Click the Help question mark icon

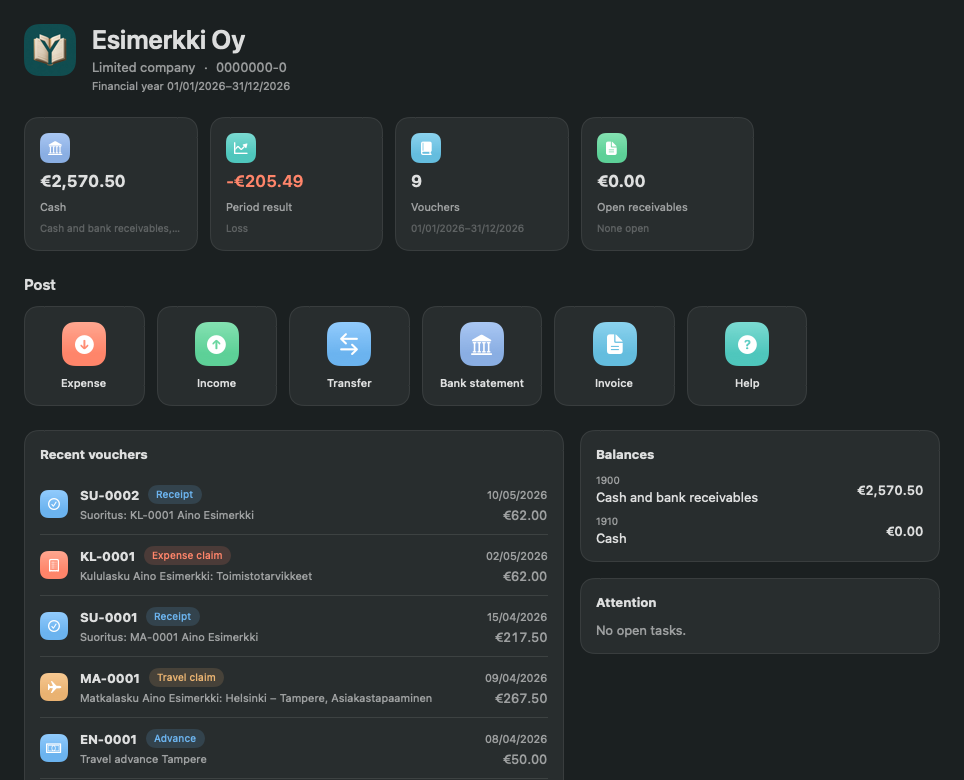(x=747, y=344)
